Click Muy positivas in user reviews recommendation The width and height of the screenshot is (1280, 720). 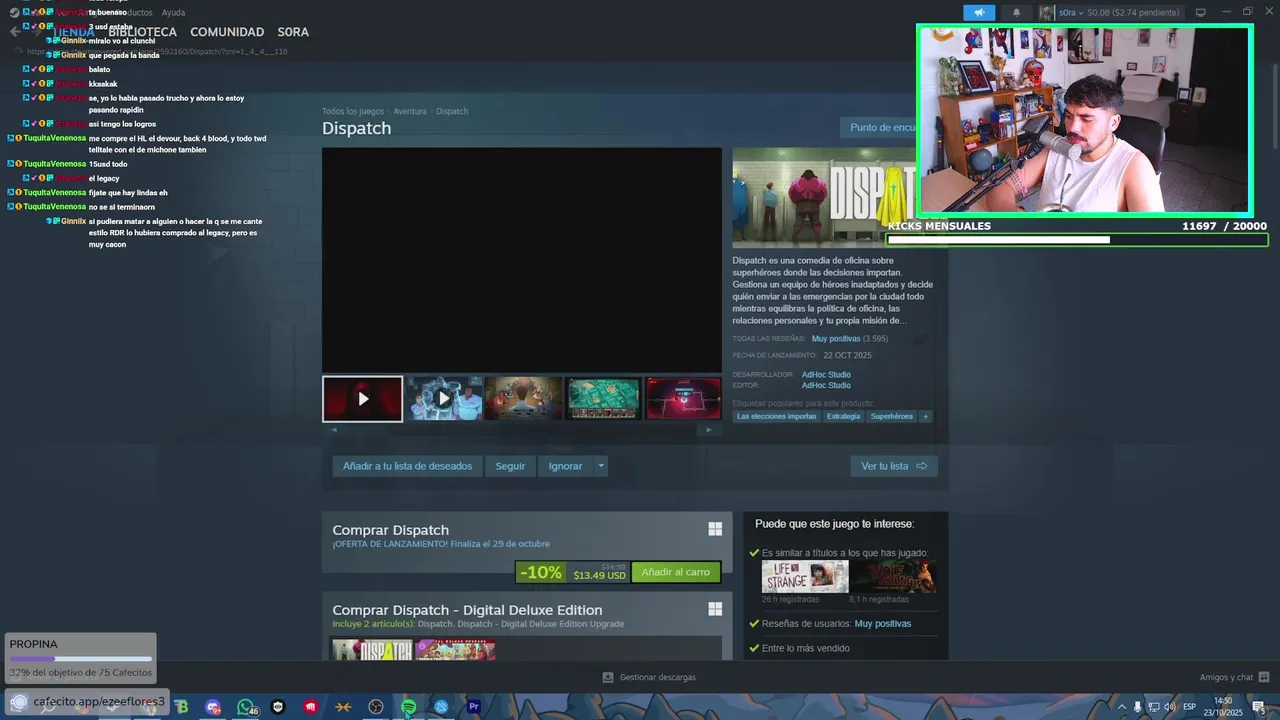click(882, 624)
